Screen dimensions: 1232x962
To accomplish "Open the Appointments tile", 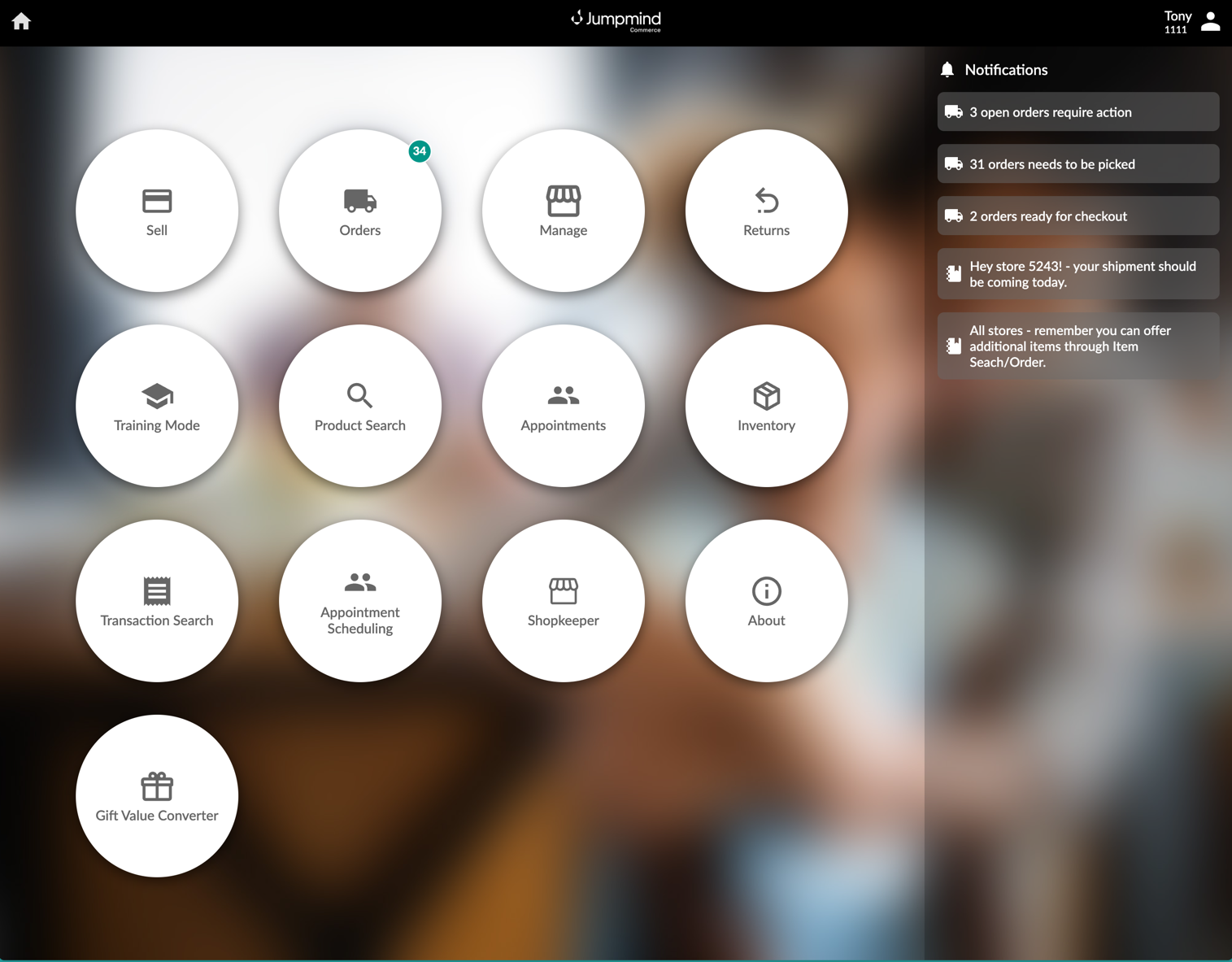I will click(x=563, y=406).
